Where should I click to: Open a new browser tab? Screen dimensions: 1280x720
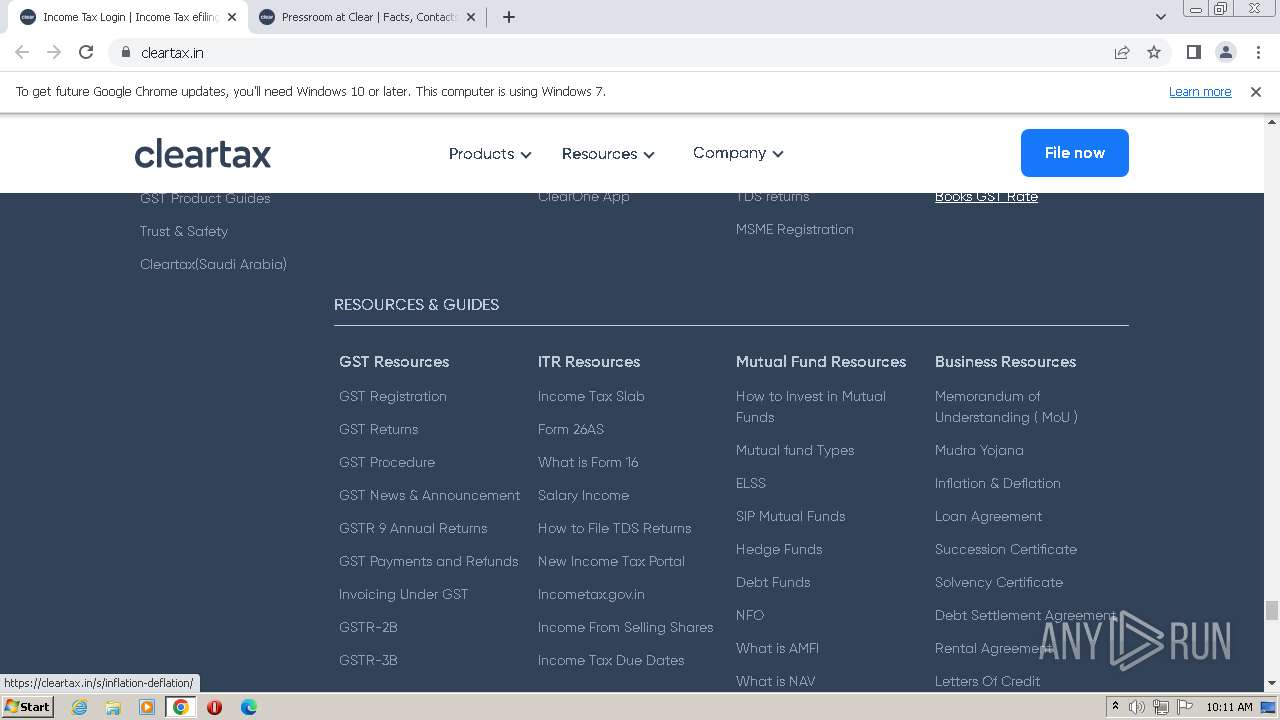click(x=508, y=17)
